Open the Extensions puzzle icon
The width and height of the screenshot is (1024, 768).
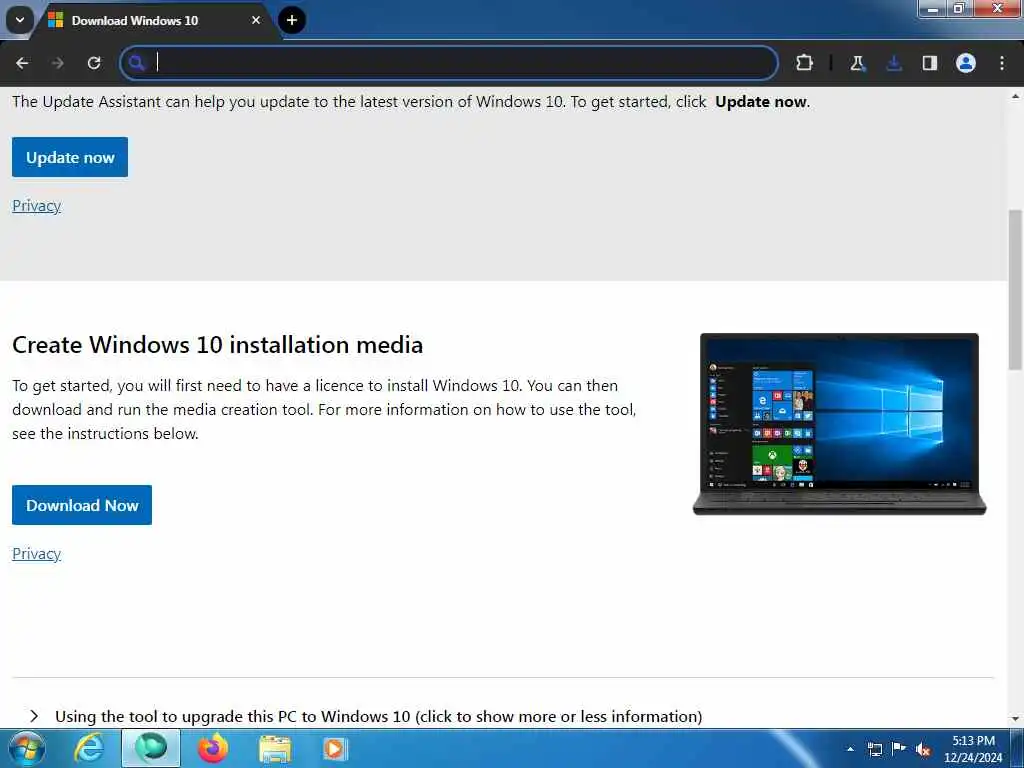(805, 63)
